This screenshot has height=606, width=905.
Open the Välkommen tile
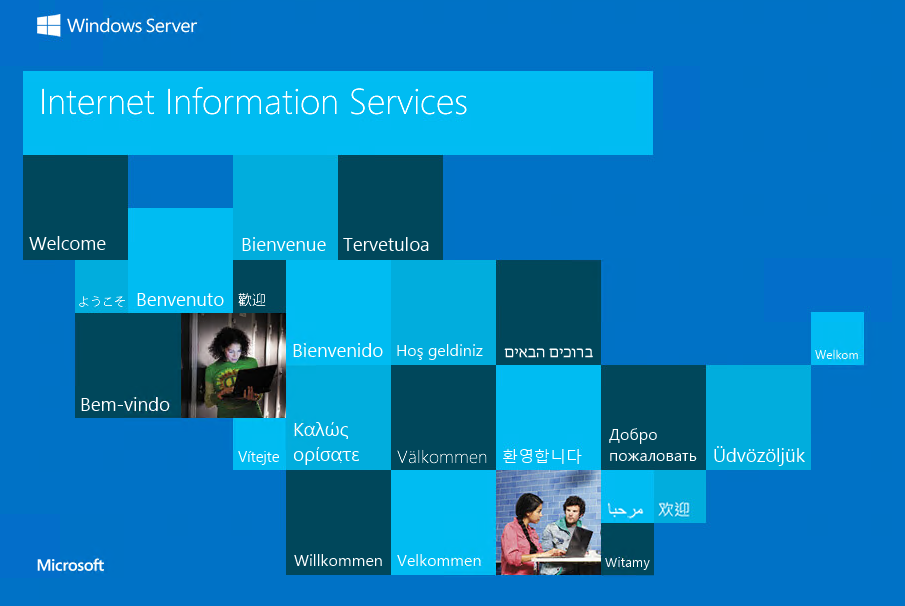(x=443, y=418)
